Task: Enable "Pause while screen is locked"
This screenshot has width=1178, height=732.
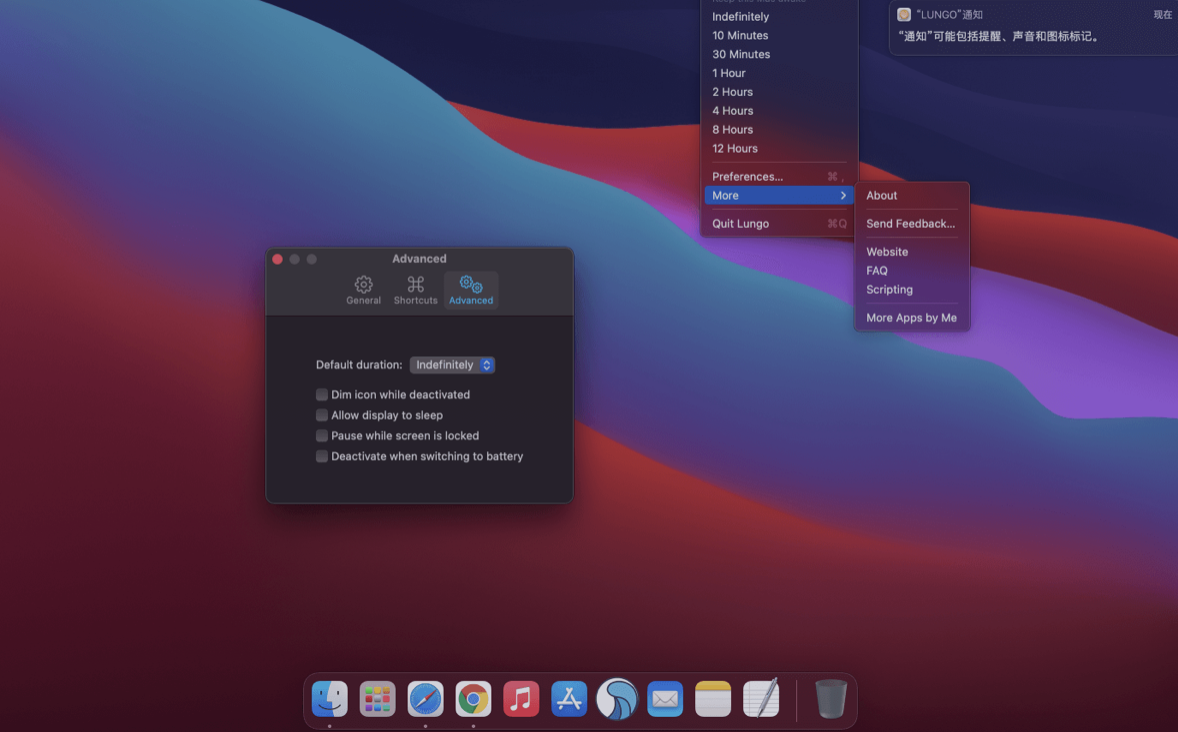Action: point(322,435)
